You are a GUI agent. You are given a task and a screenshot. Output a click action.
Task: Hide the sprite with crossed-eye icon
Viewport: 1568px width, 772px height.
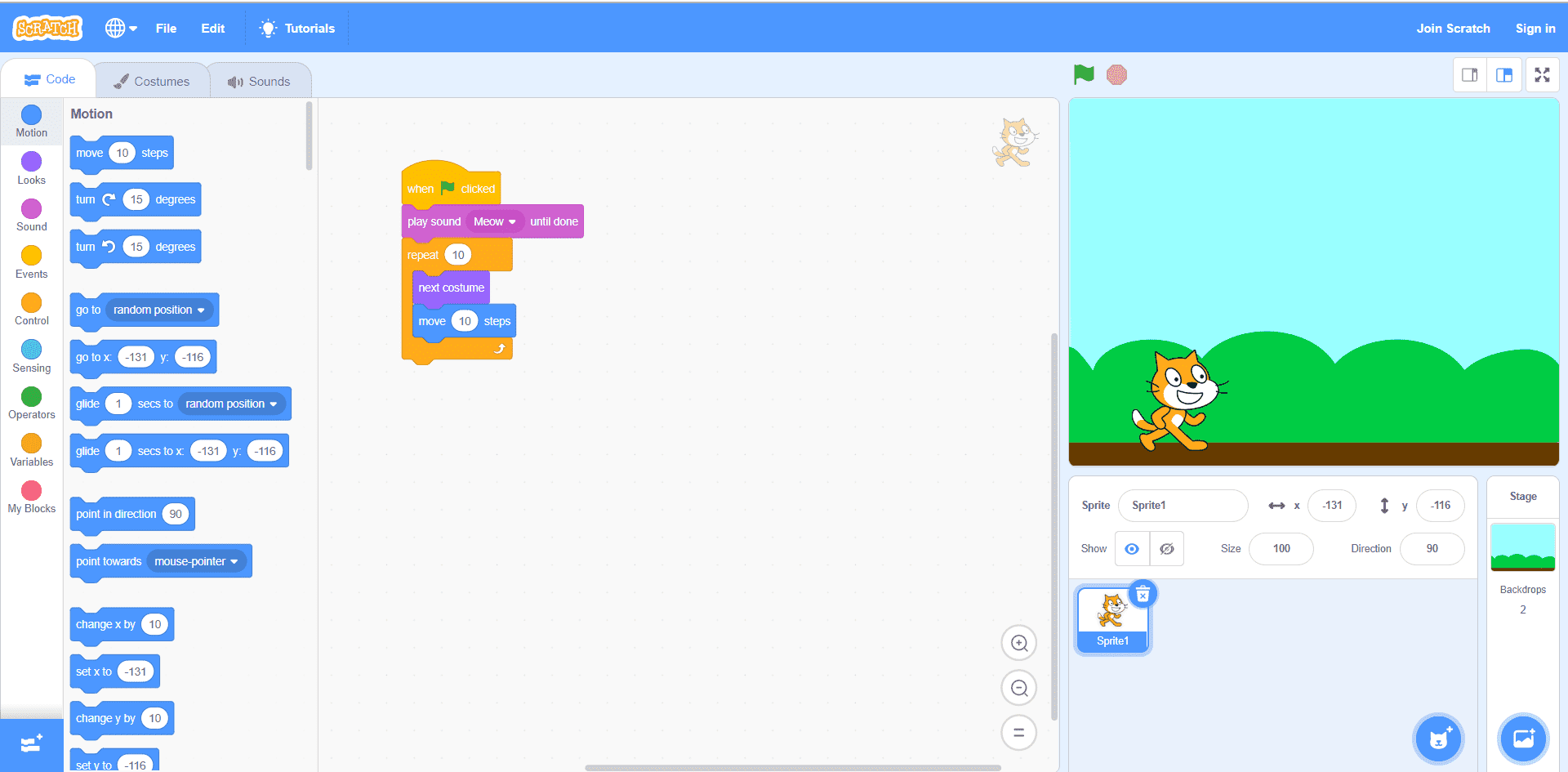[x=1167, y=549]
